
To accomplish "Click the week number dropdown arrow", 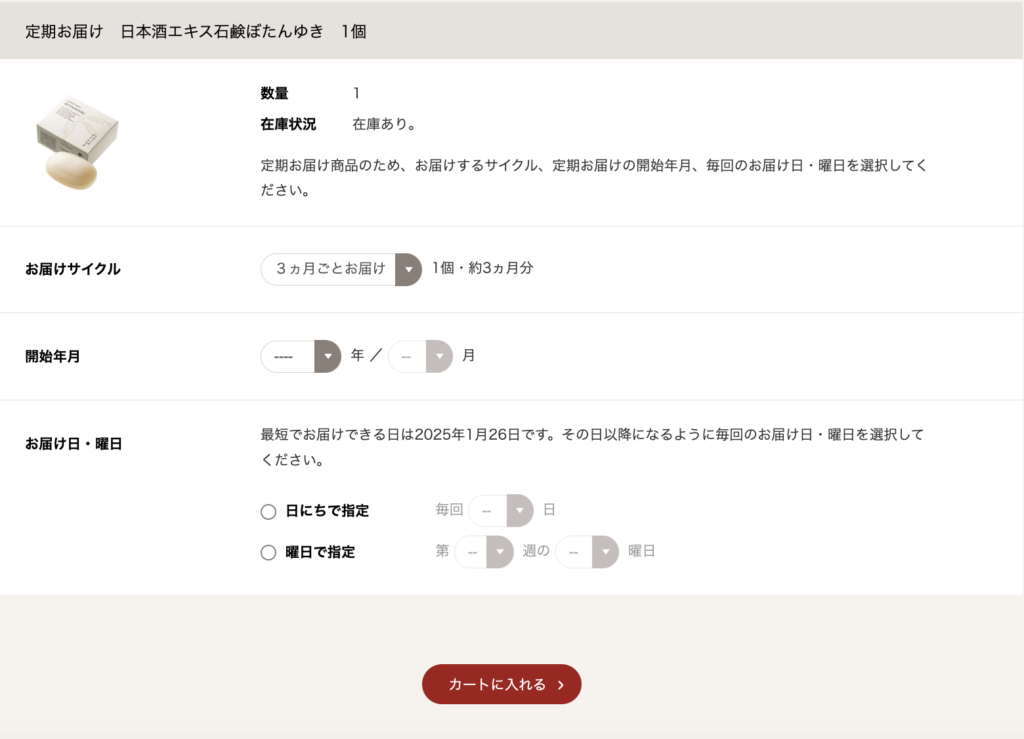I will pyautogui.click(x=500, y=552).
